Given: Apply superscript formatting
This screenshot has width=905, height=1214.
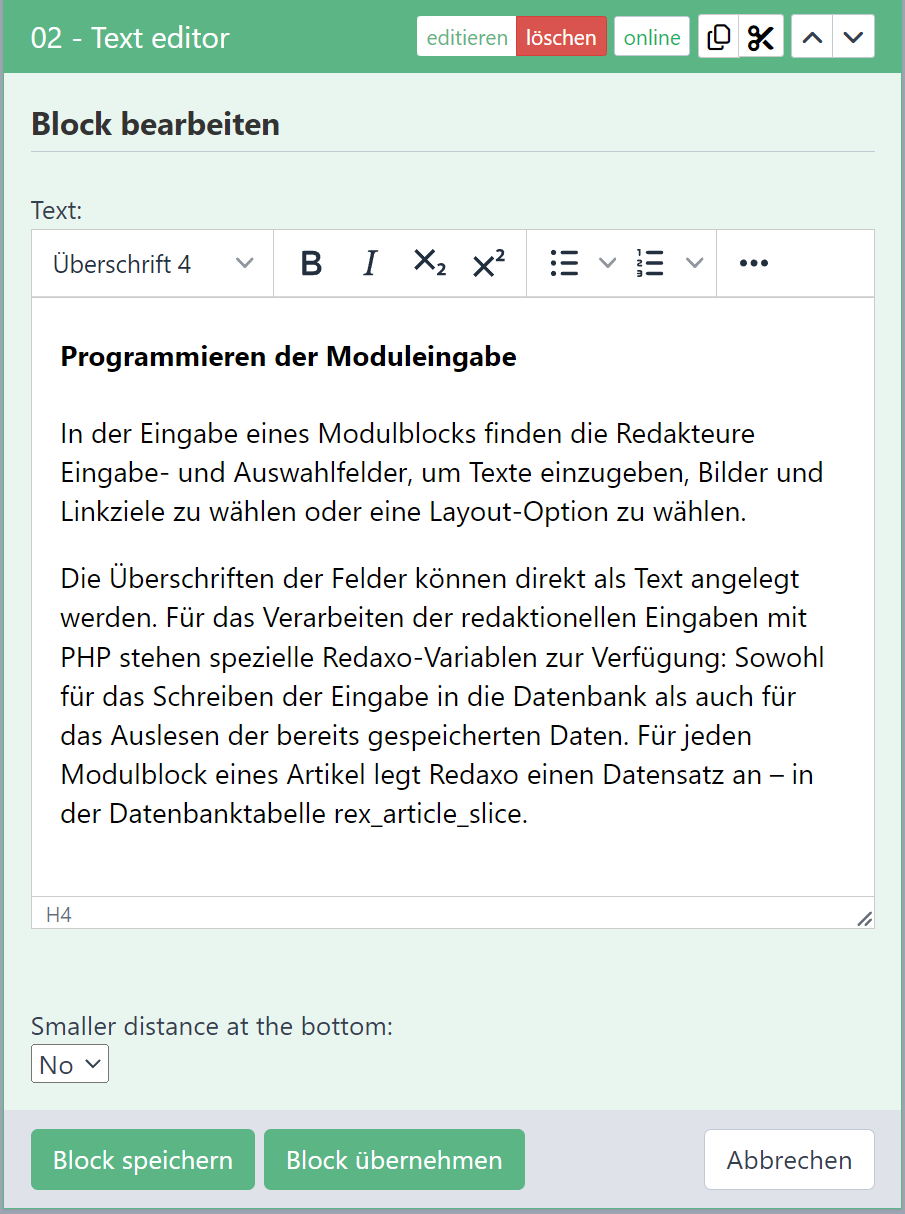Looking at the screenshot, I should [488, 264].
